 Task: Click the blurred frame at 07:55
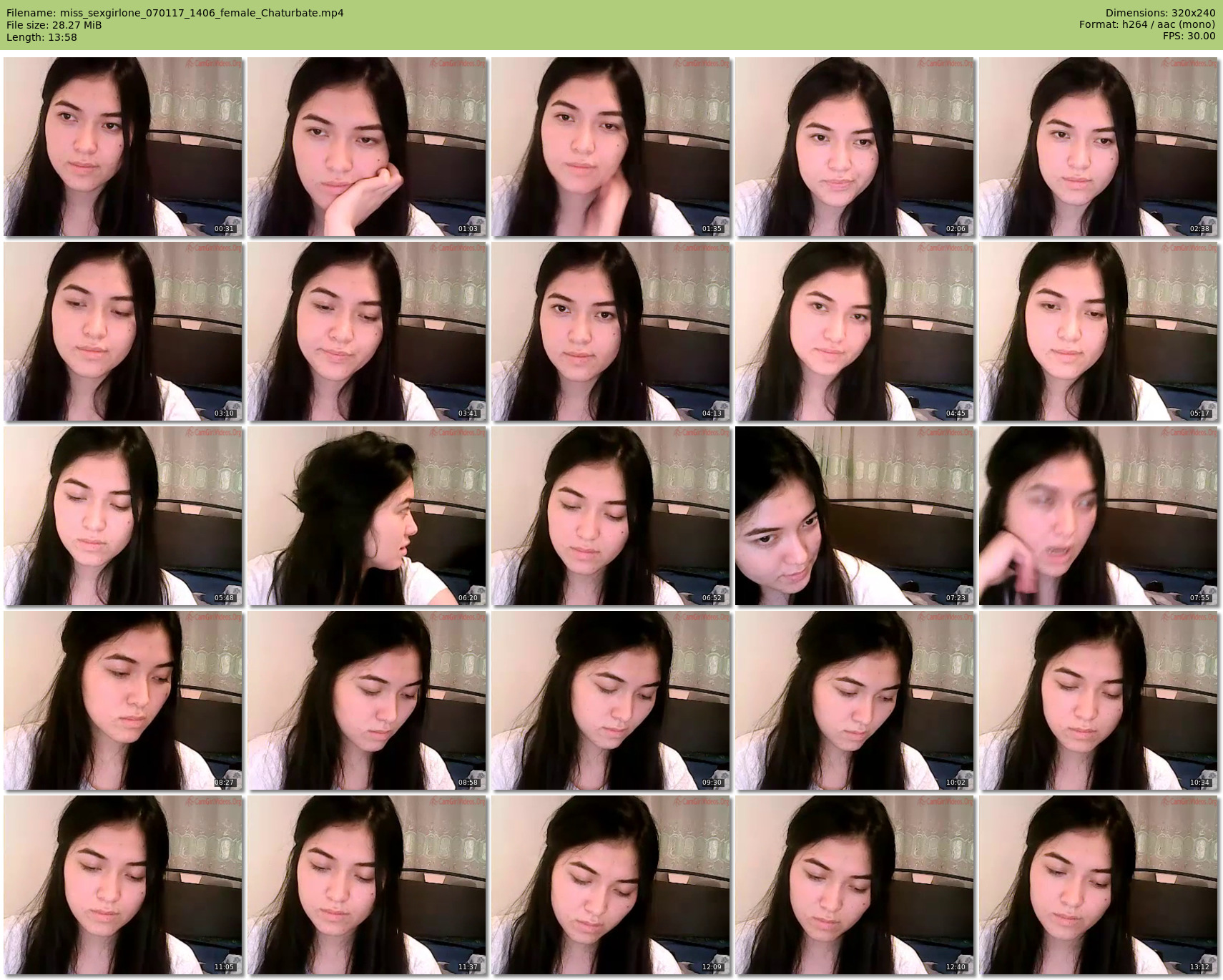click(1099, 516)
